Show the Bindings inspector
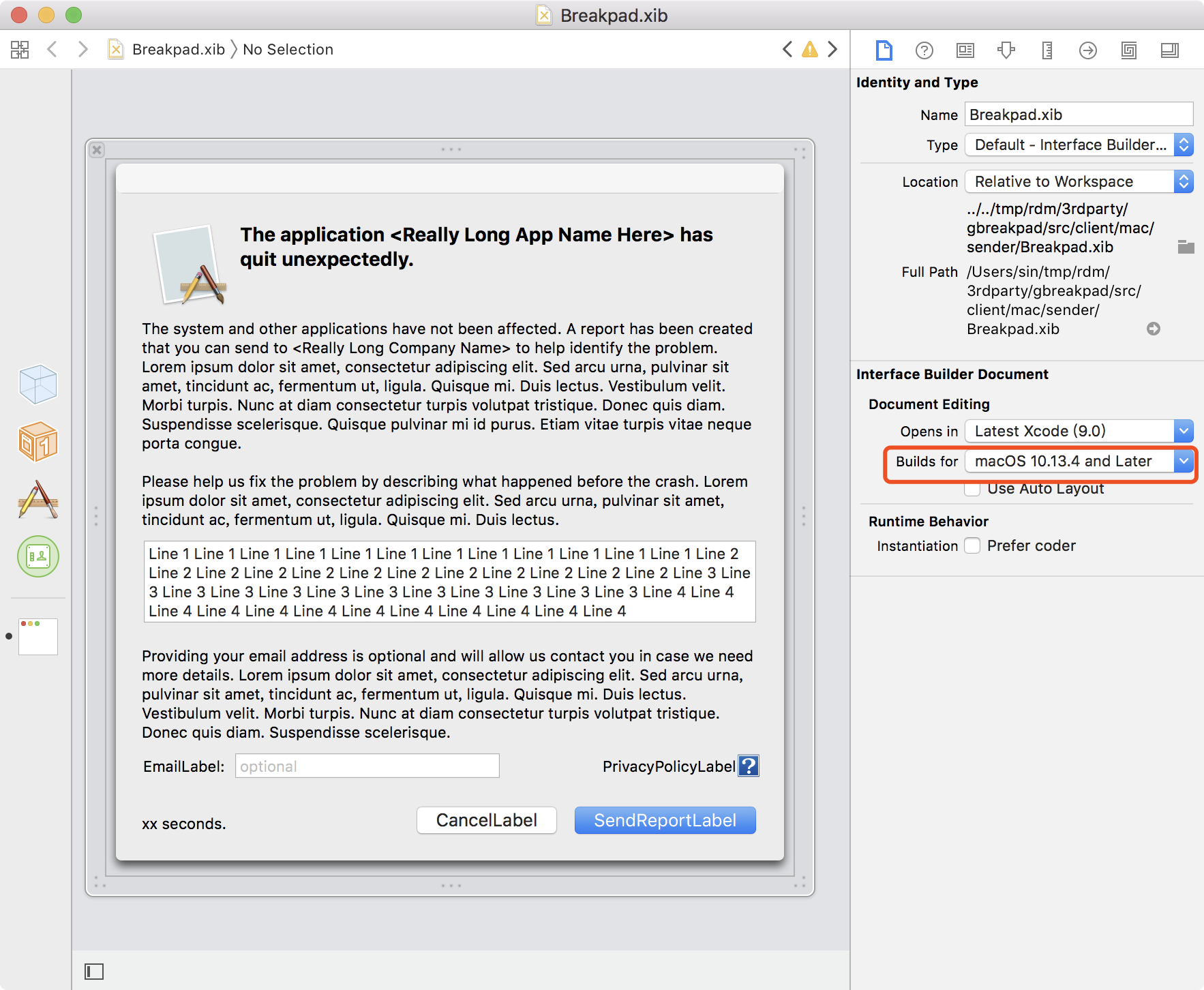This screenshot has height=990, width=1204. tap(1129, 50)
